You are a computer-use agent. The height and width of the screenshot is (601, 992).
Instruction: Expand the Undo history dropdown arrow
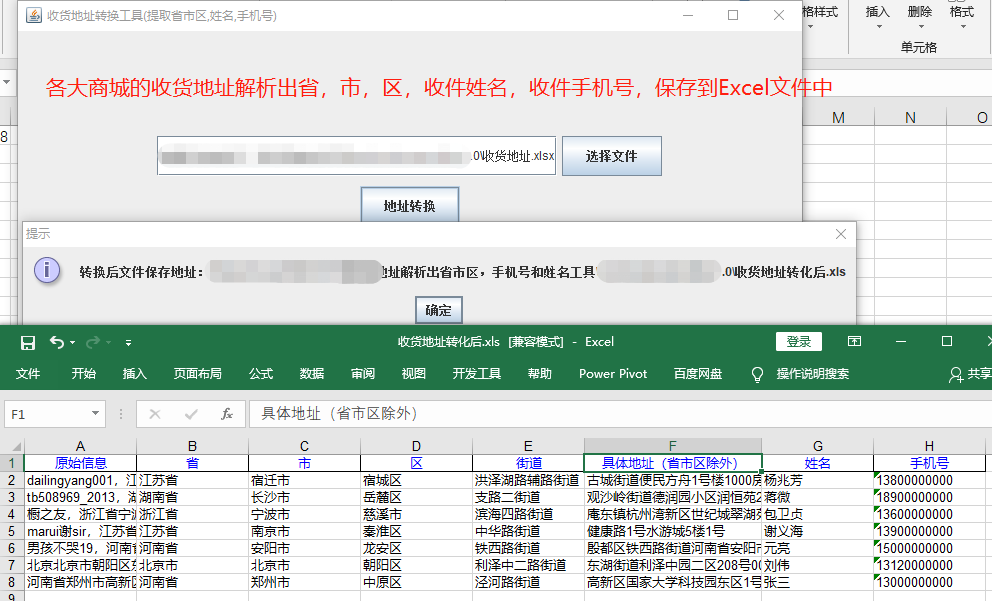[72, 343]
